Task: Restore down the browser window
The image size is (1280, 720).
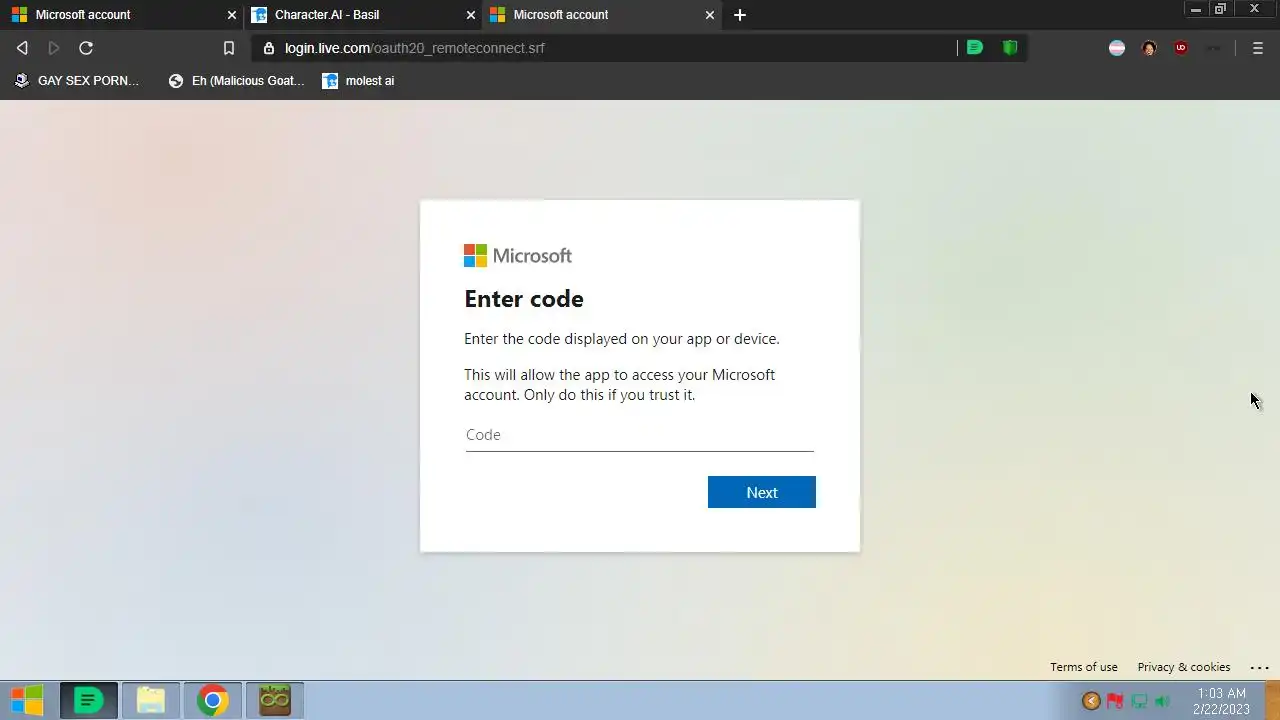Action: pos(1220,9)
